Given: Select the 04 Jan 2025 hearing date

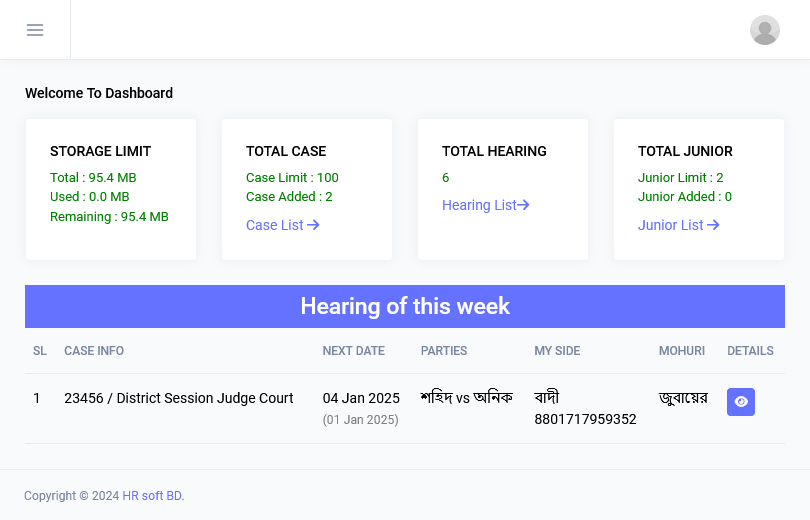Looking at the screenshot, I should tap(361, 398).
